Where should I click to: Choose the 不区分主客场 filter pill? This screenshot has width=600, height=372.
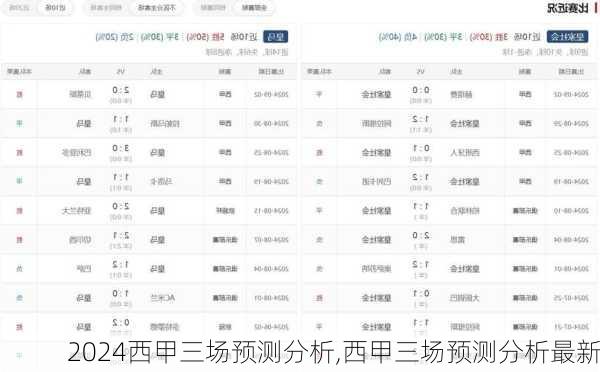[x=157, y=8]
